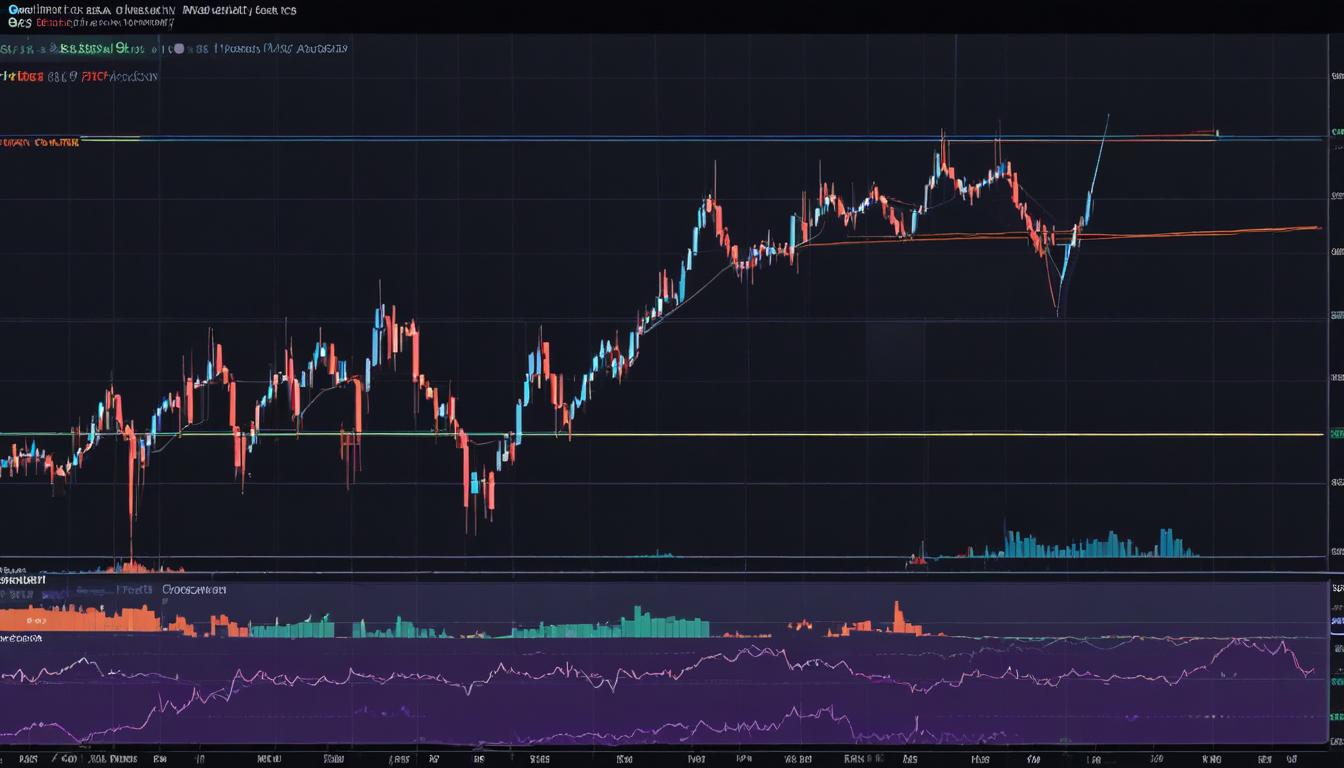Hide the orange trendline overlay

tap(1150, 230)
